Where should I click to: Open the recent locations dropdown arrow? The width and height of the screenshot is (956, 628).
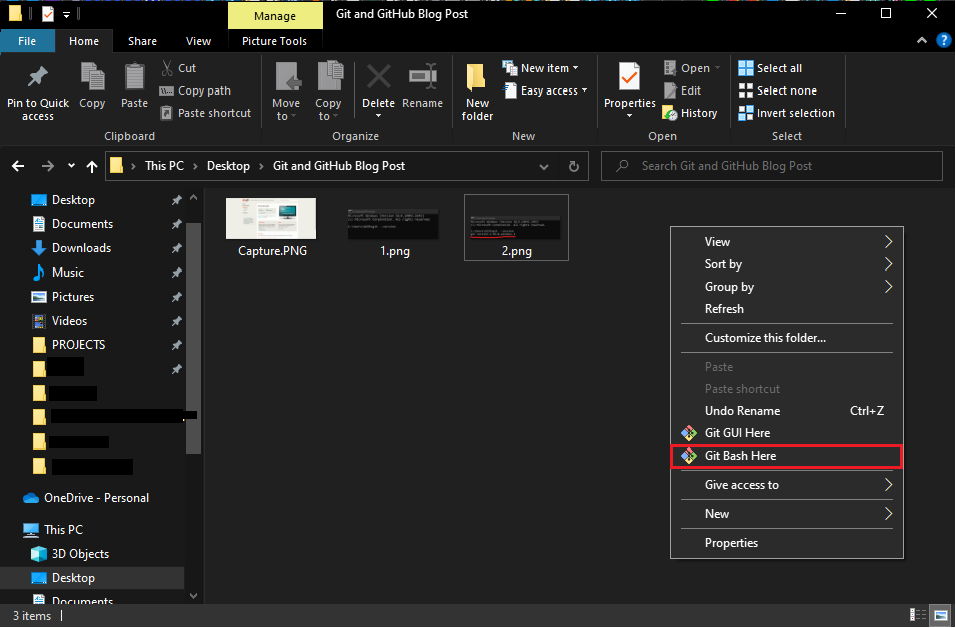(71, 166)
